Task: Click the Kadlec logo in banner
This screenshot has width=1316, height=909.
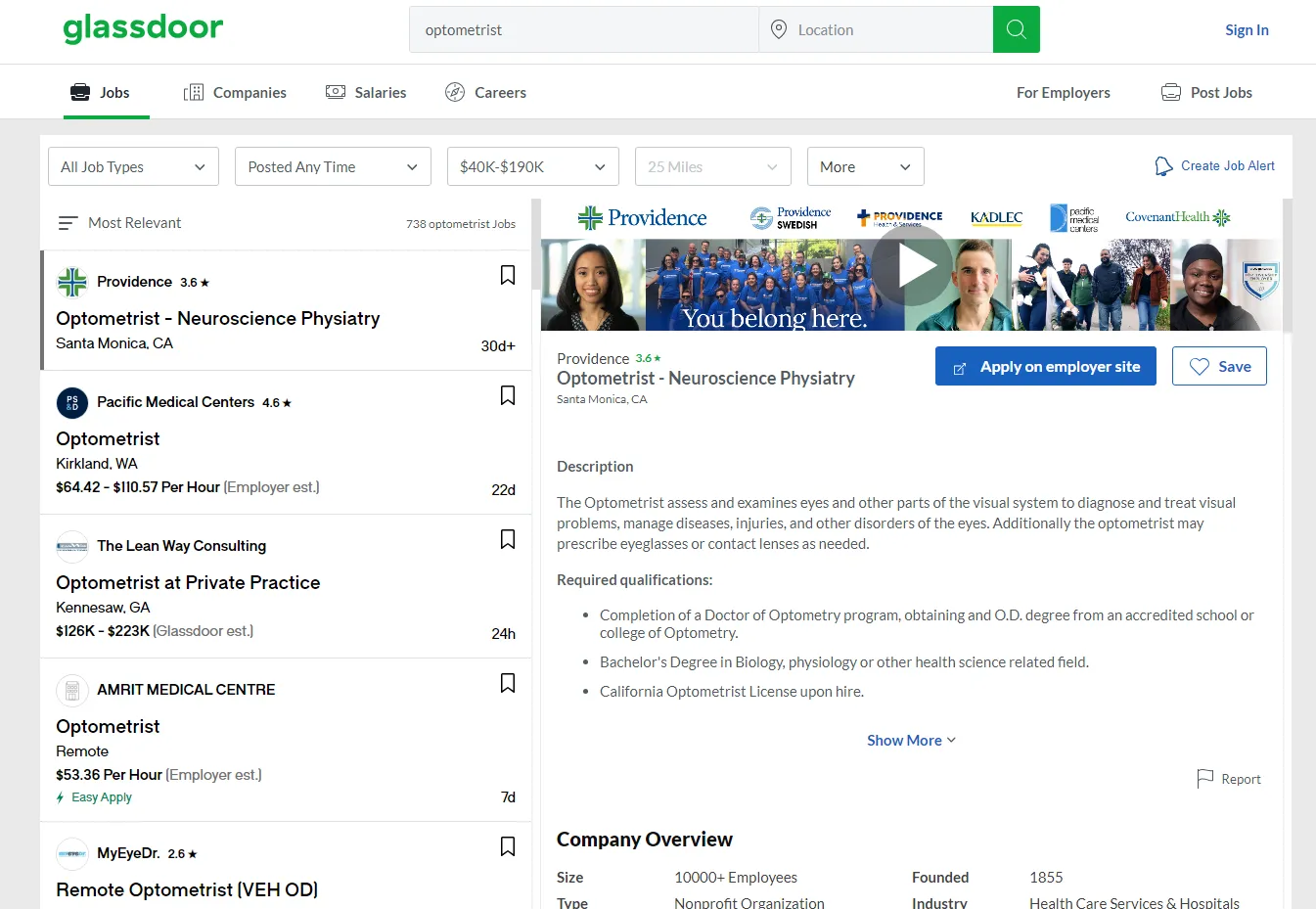Action: point(996,217)
